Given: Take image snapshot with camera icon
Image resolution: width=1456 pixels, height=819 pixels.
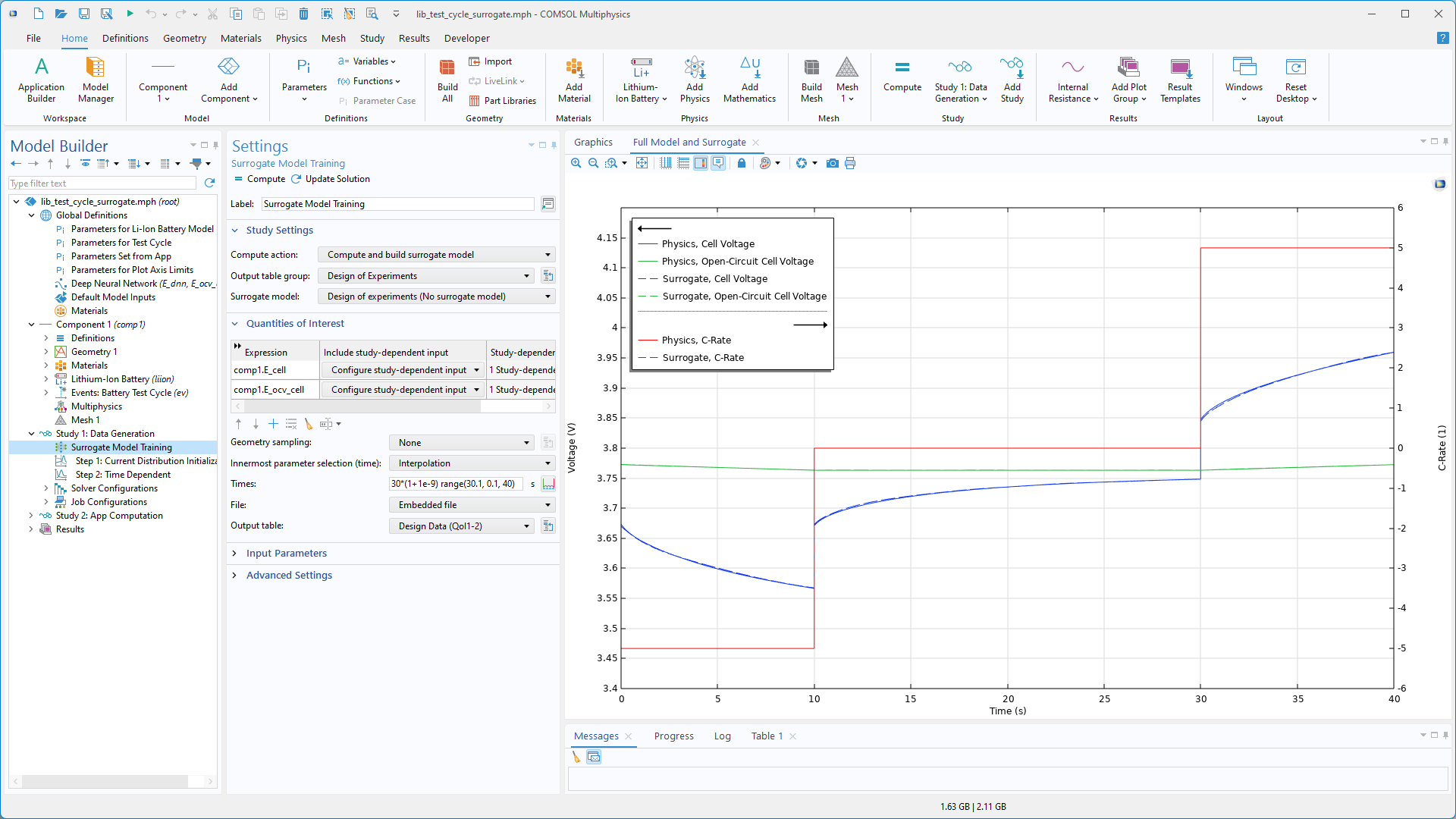Looking at the screenshot, I should 833,163.
